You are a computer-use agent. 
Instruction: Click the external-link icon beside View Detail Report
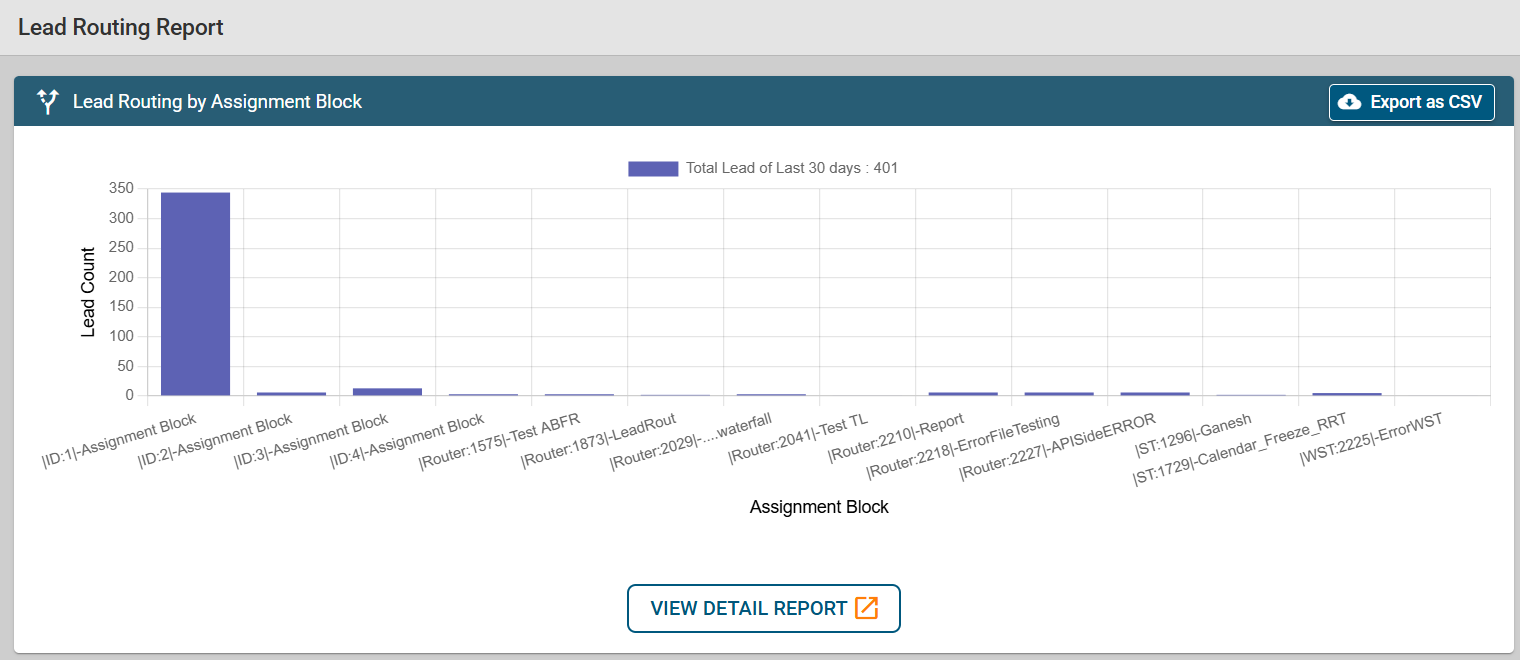[x=867, y=608]
